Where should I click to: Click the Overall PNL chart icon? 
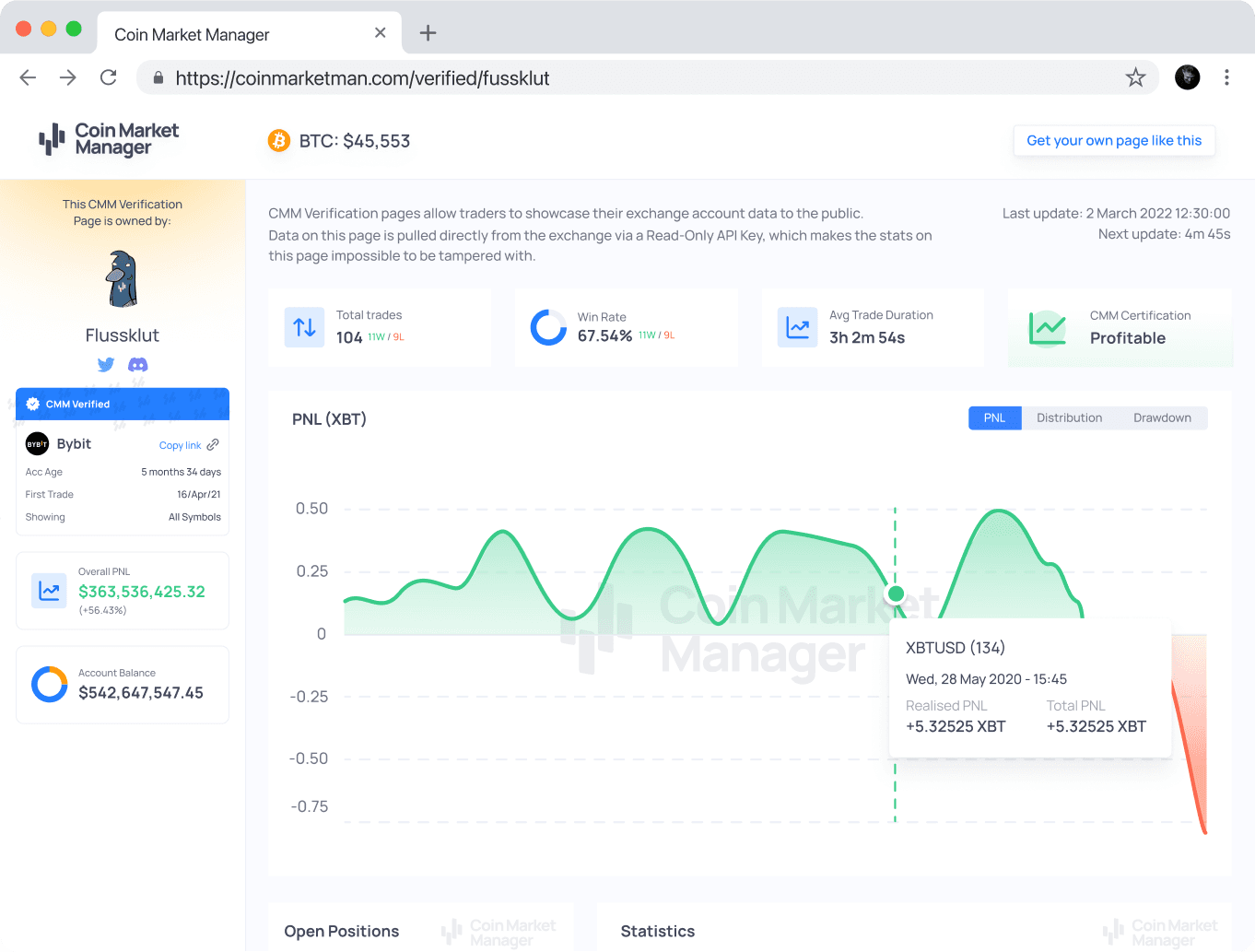pyautogui.click(x=49, y=591)
